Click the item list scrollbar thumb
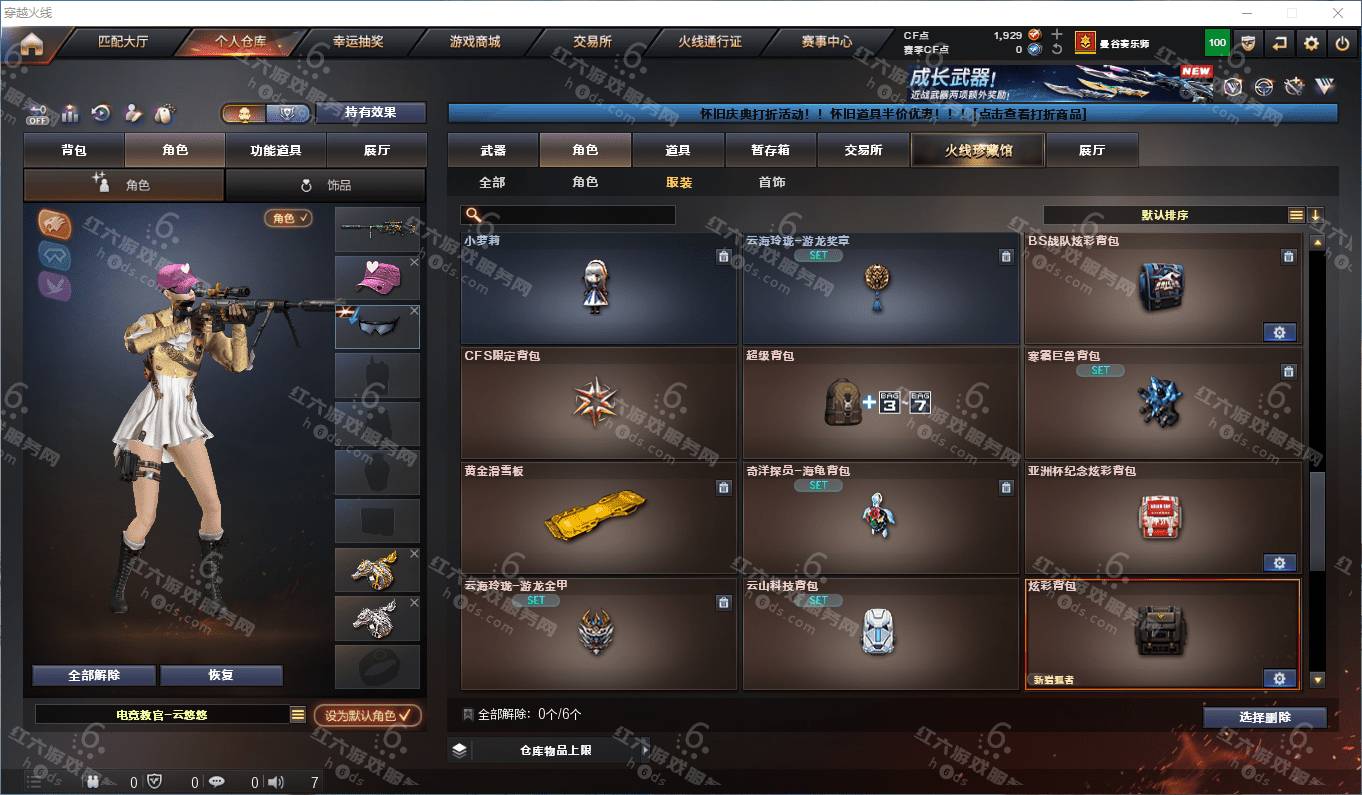The height and width of the screenshot is (795, 1362). (x=1317, y=520)
